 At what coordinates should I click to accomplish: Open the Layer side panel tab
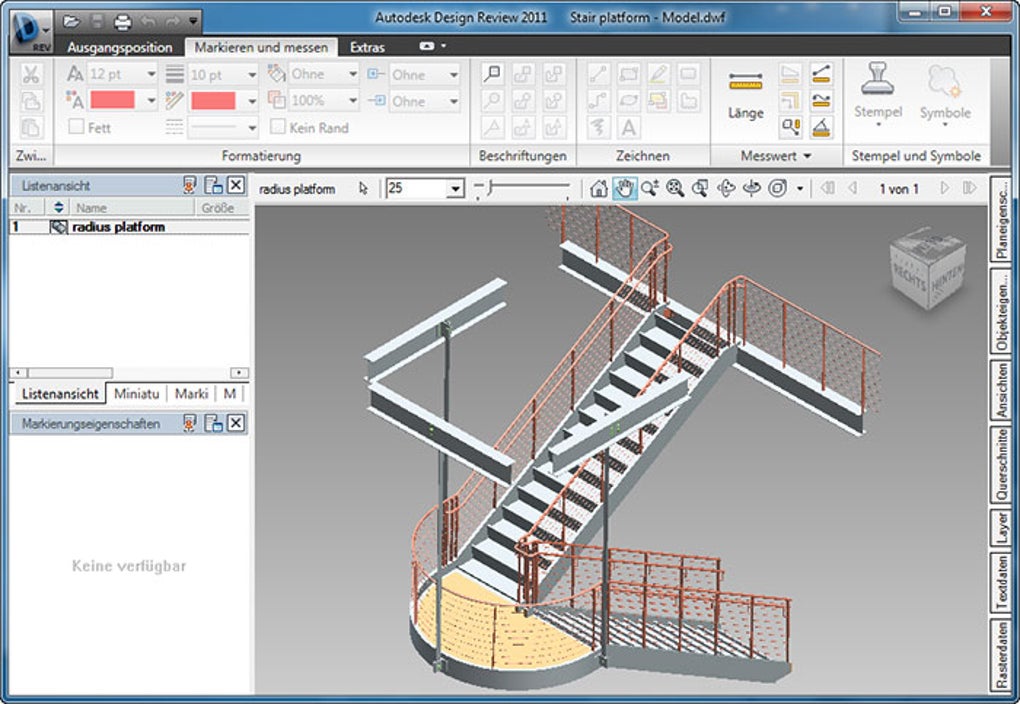(x=1001, y=528)
